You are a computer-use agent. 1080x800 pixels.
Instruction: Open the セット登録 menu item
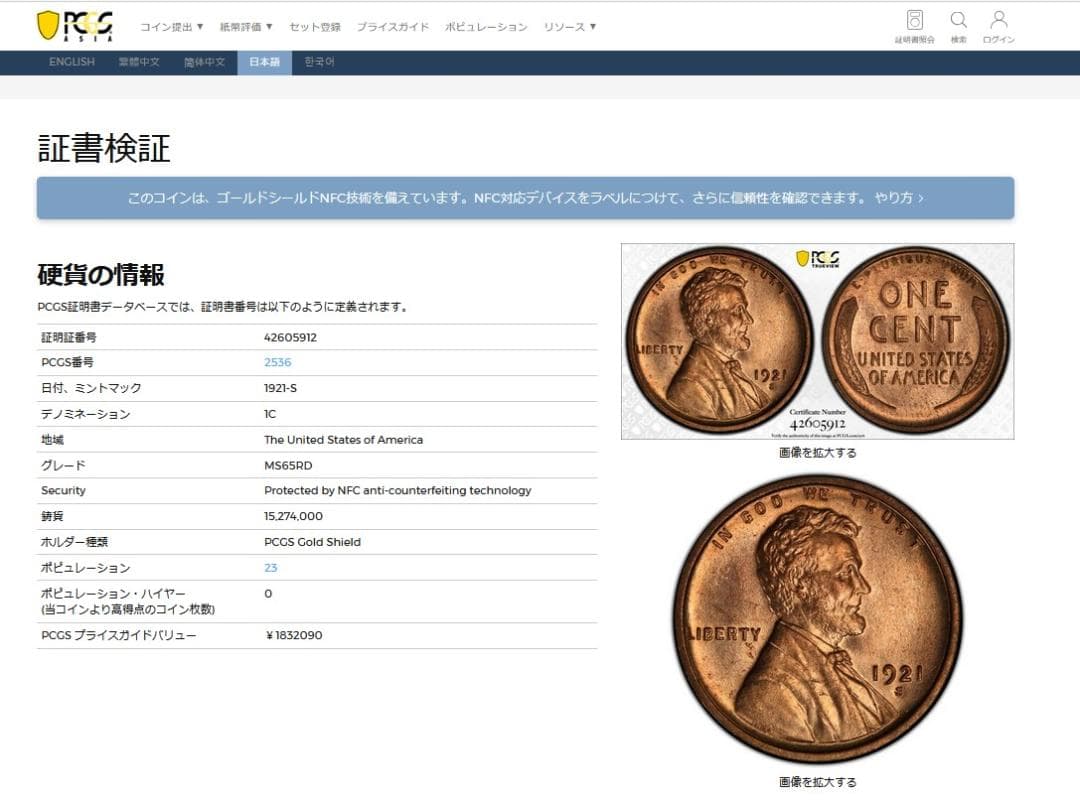point(315,27)
